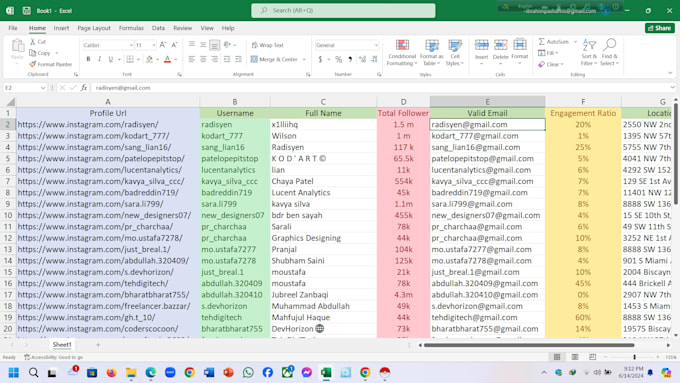Click the Paste icon in Clipboard group
Screen dimensions: 680x383
17,46
